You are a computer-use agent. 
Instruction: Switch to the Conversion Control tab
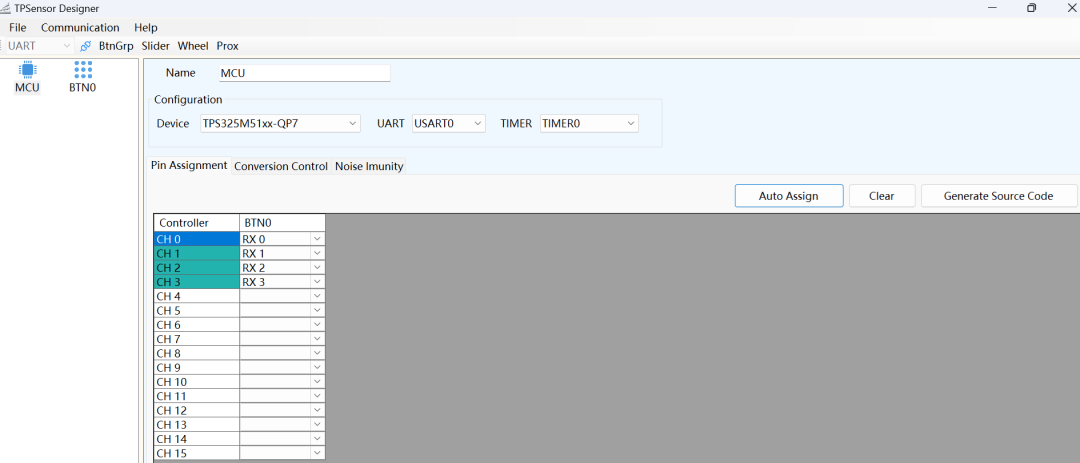[281, 167]
